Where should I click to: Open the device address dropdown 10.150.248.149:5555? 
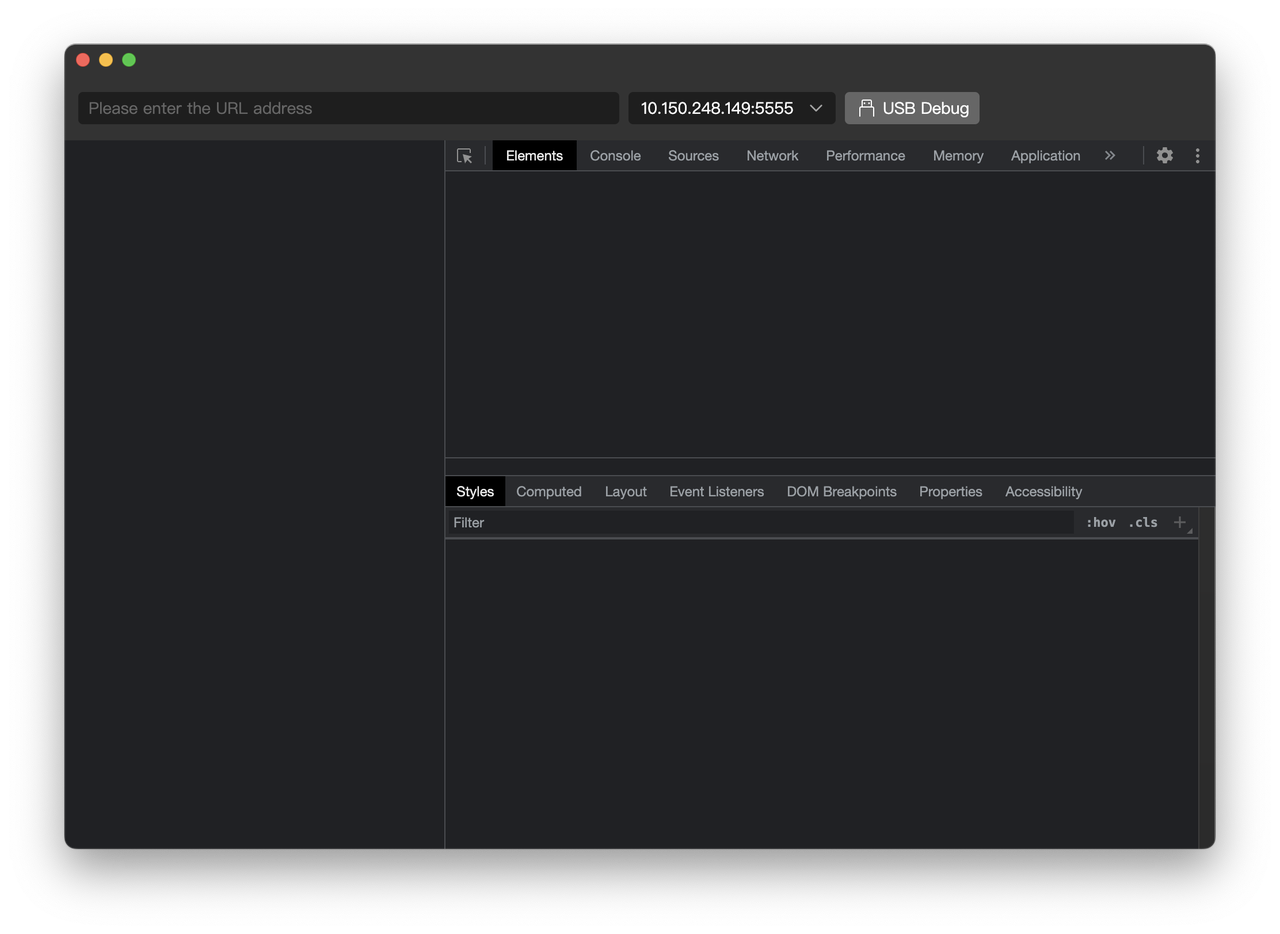(x=732, y=108)
